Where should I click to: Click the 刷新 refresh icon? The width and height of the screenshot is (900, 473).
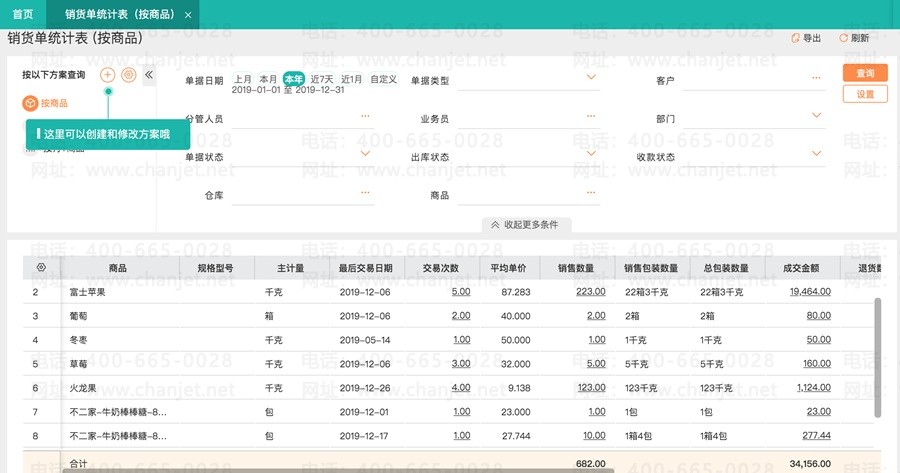[x=843, y=38]
